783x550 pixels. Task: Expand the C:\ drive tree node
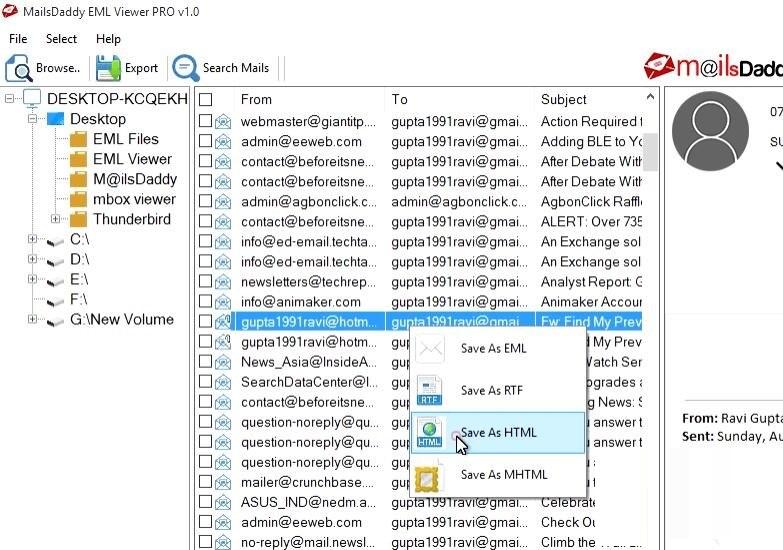tap(32, 239)
